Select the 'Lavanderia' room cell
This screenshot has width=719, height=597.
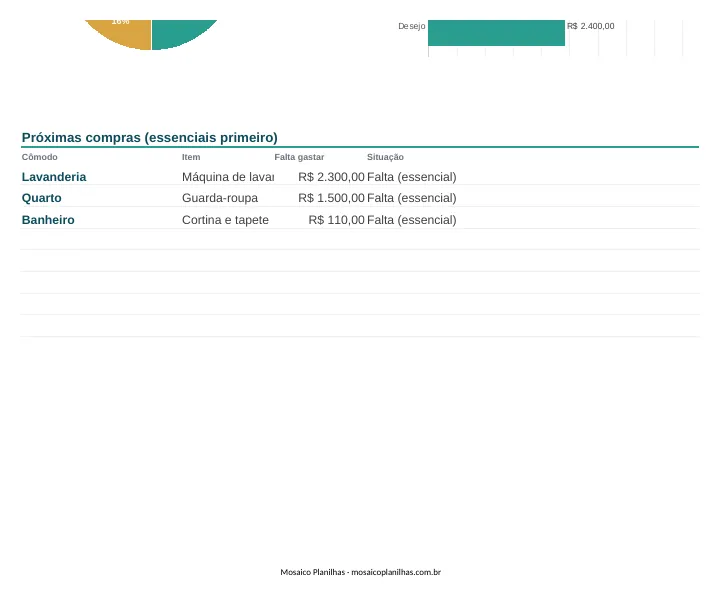click(x=54, y=177)
